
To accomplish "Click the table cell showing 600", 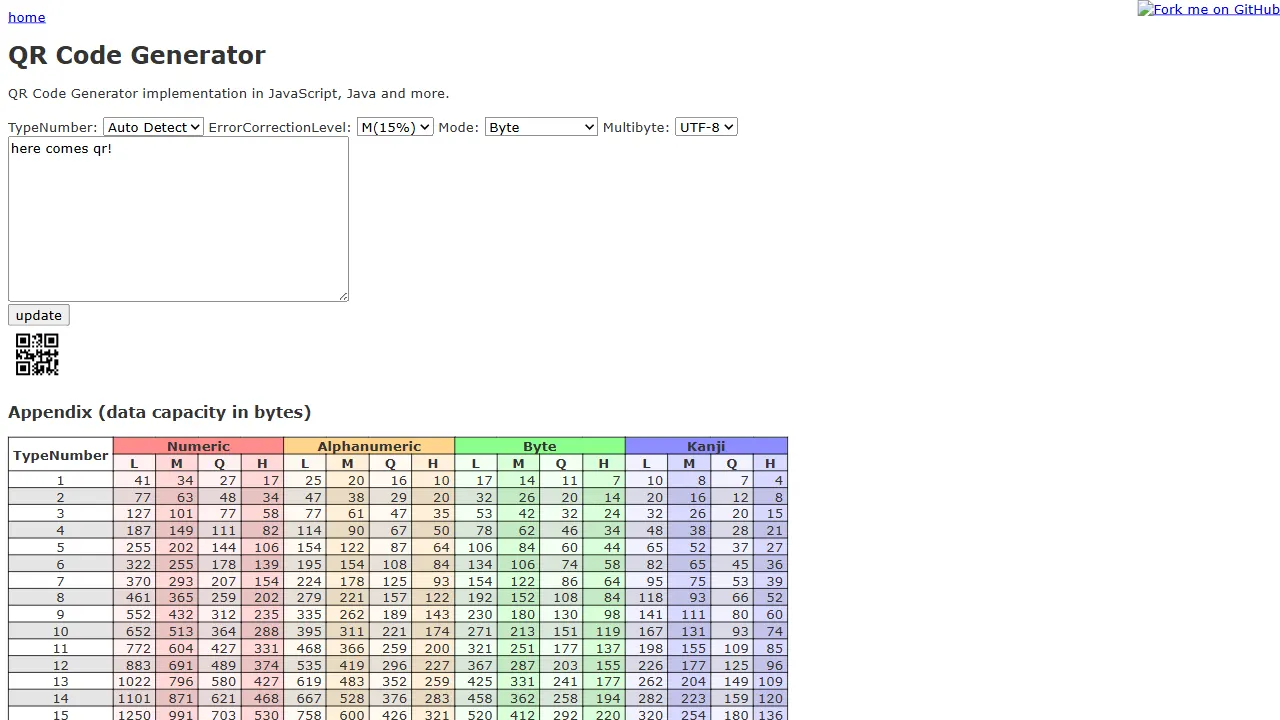I will pos(348,716).
